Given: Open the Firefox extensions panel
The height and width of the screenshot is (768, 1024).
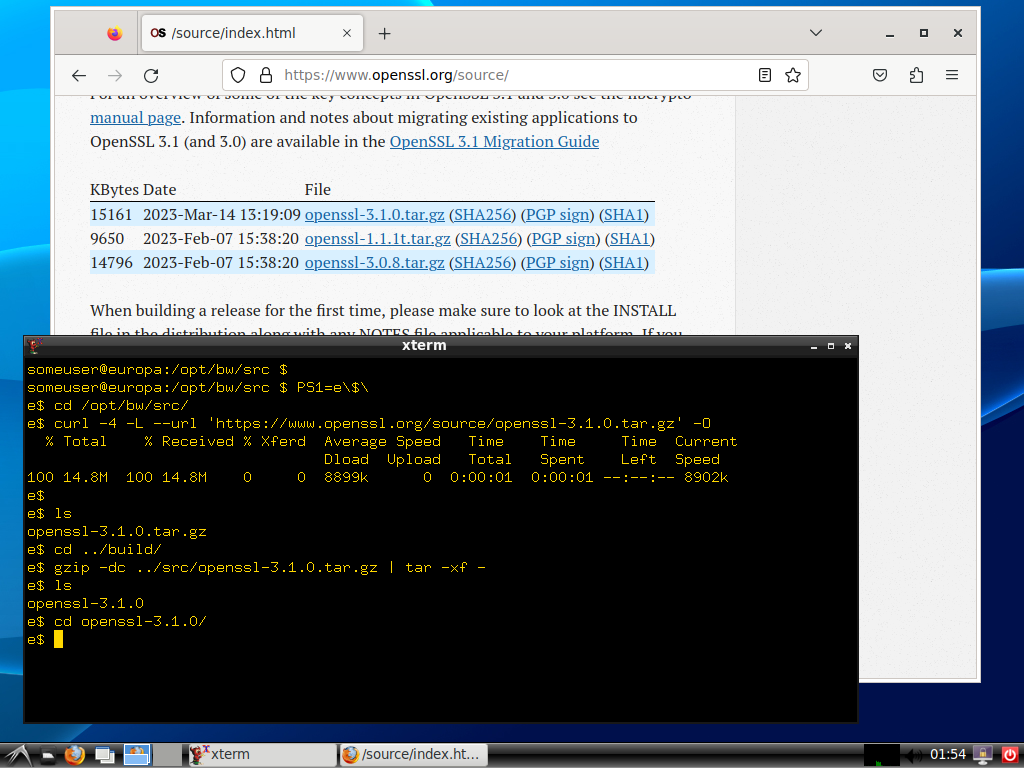Looking at the screenshot, I should (x=916, y=75).
